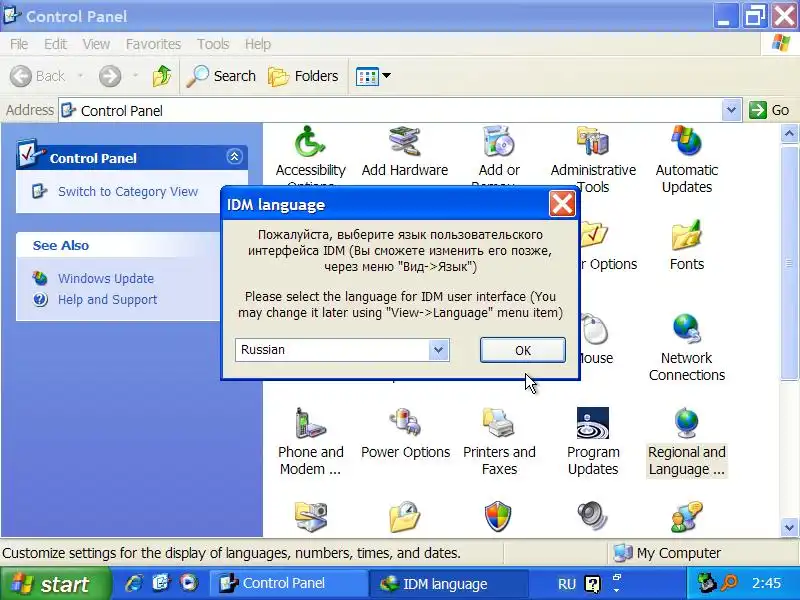
Task: Open the Help menu
Action: [258, 44]
